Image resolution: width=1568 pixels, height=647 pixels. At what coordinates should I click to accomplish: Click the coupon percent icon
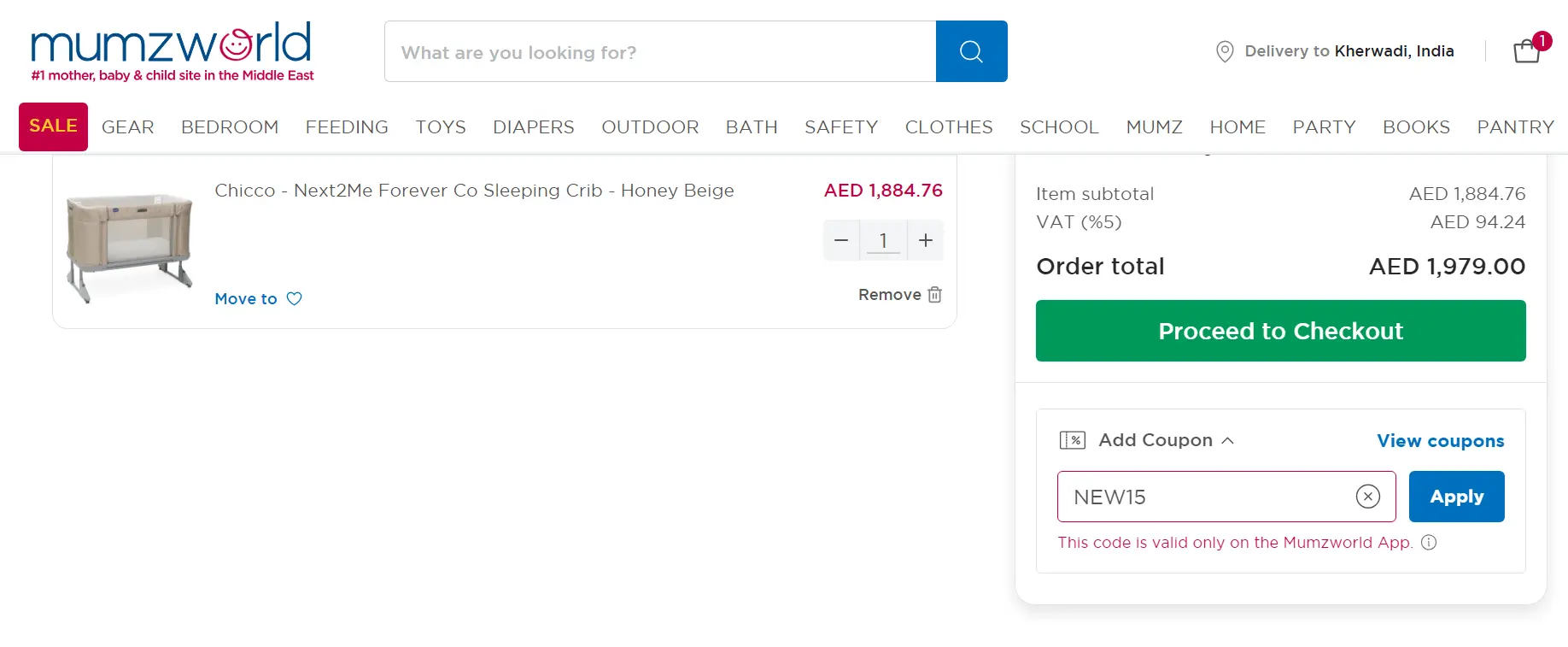[x=1073, y=440]
